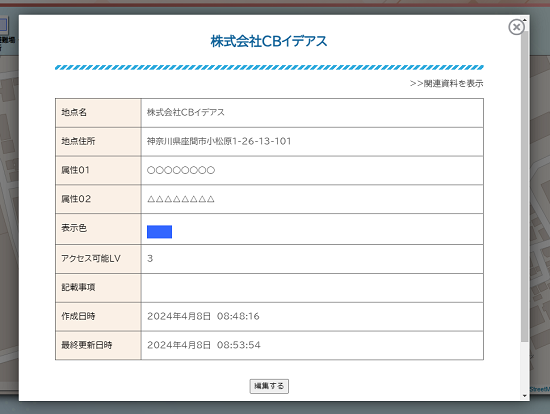The height and width of the screenshot is (414, 550).
Task: Click the 作成日時 label cell
Action: [x=98, y=316]
